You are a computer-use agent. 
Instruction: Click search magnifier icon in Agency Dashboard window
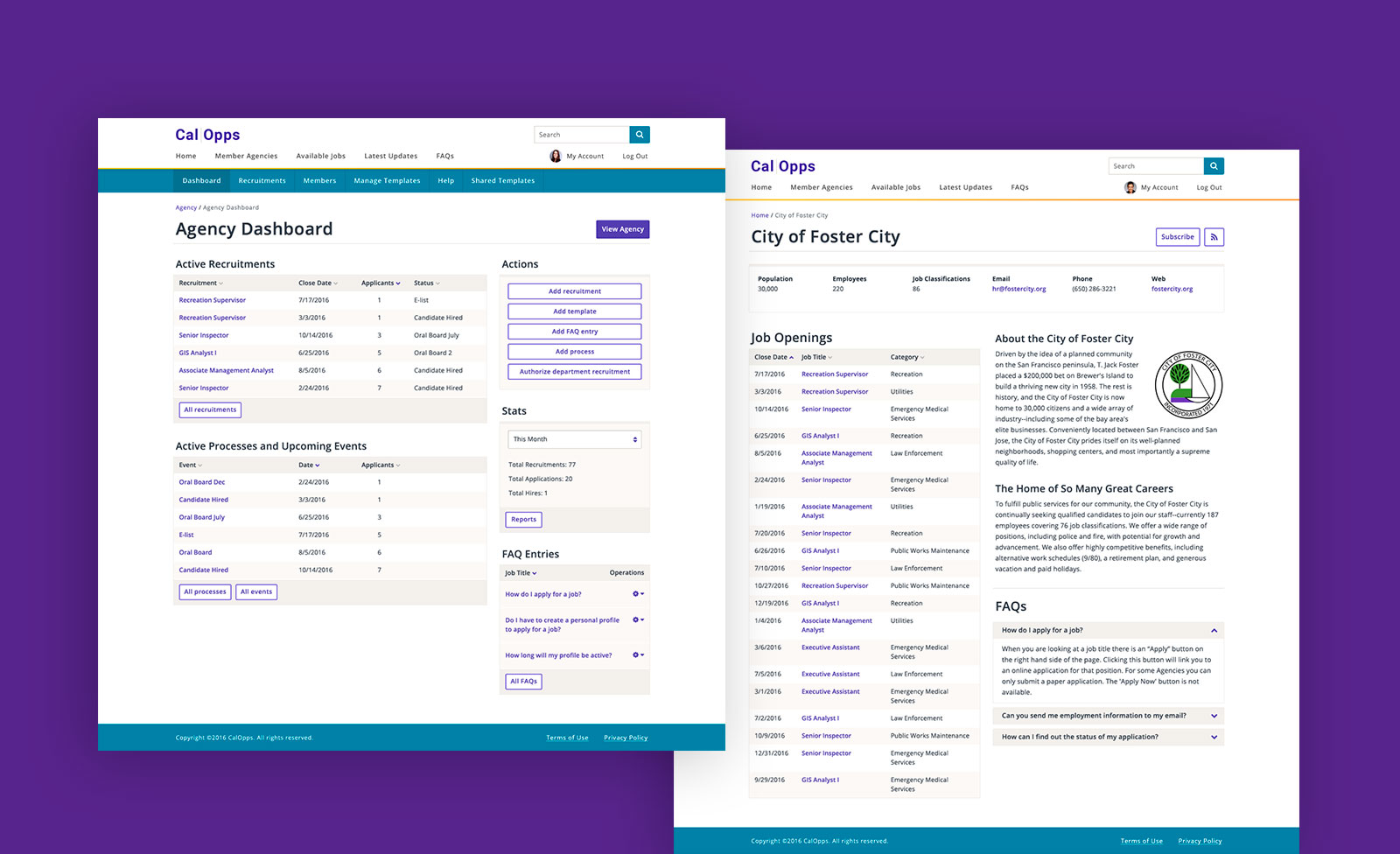tap(640, 135)
